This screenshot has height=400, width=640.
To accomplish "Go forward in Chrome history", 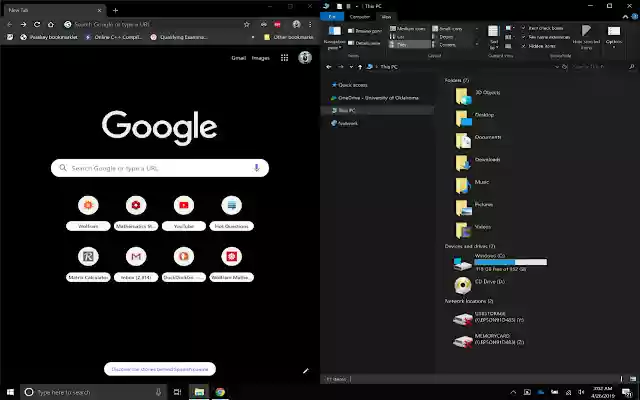I will (23, 24).
